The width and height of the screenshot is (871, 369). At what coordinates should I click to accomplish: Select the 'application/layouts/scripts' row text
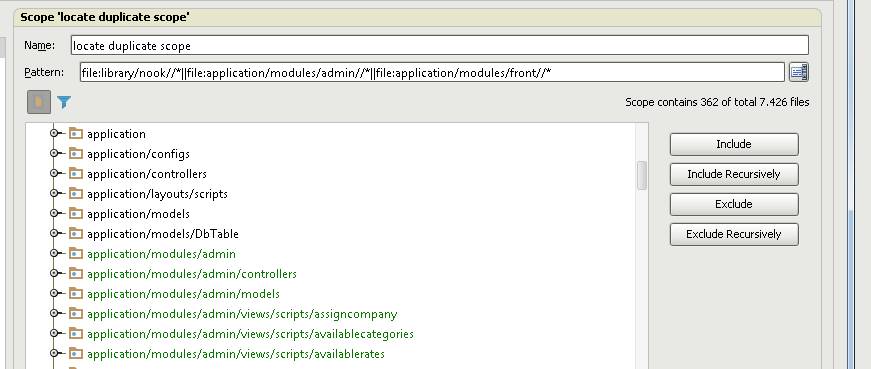(x=157, y=194)
